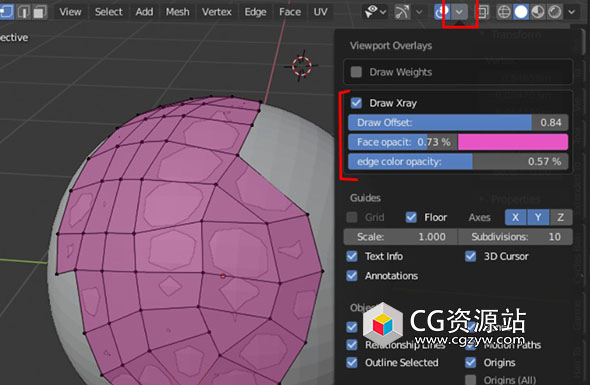Screen dimensions: 590x385
Task: Click the grid Scale value field
Action: (x=400, y=237)
